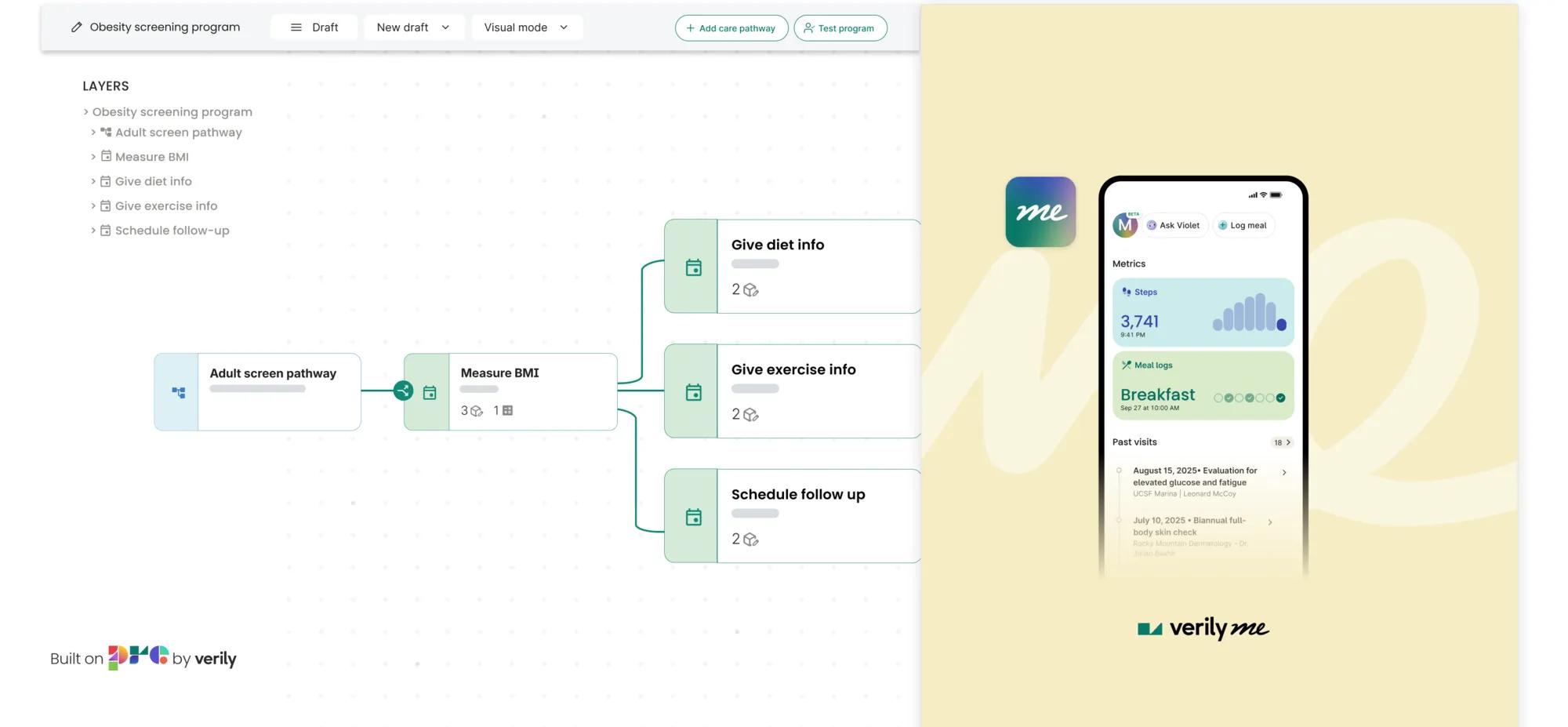Click the Steps icon in the Metrics card
1568x727 pixels.
click(x=1128, y=292)
